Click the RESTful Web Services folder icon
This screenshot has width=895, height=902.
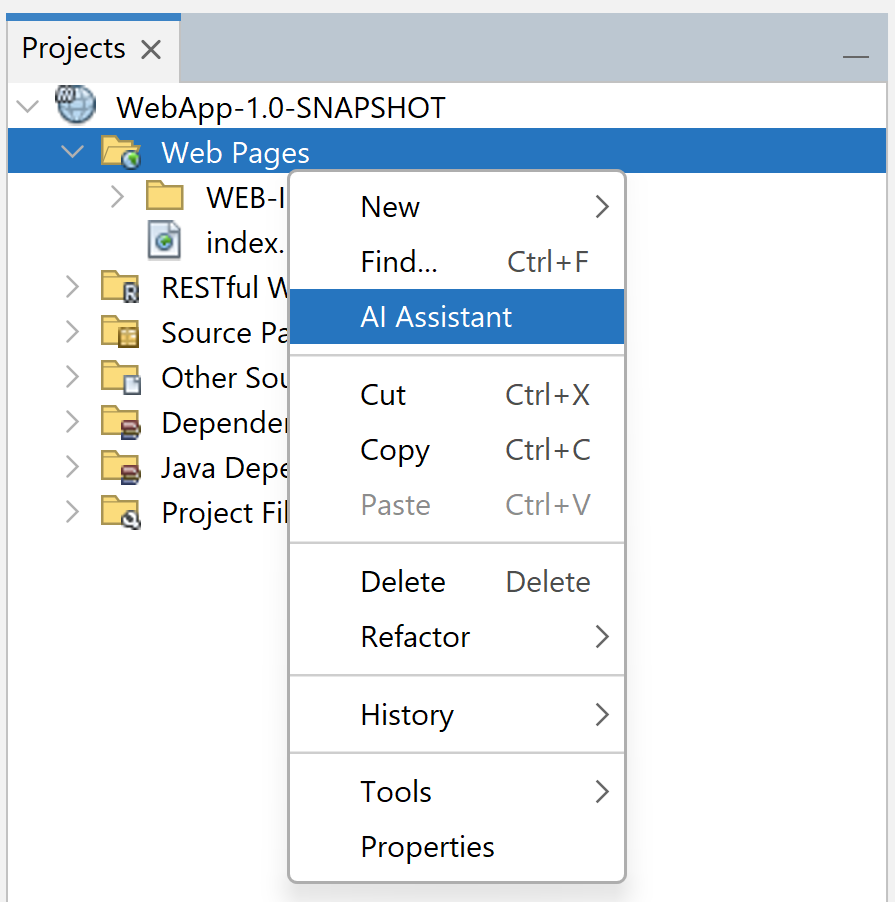[120, 288]
